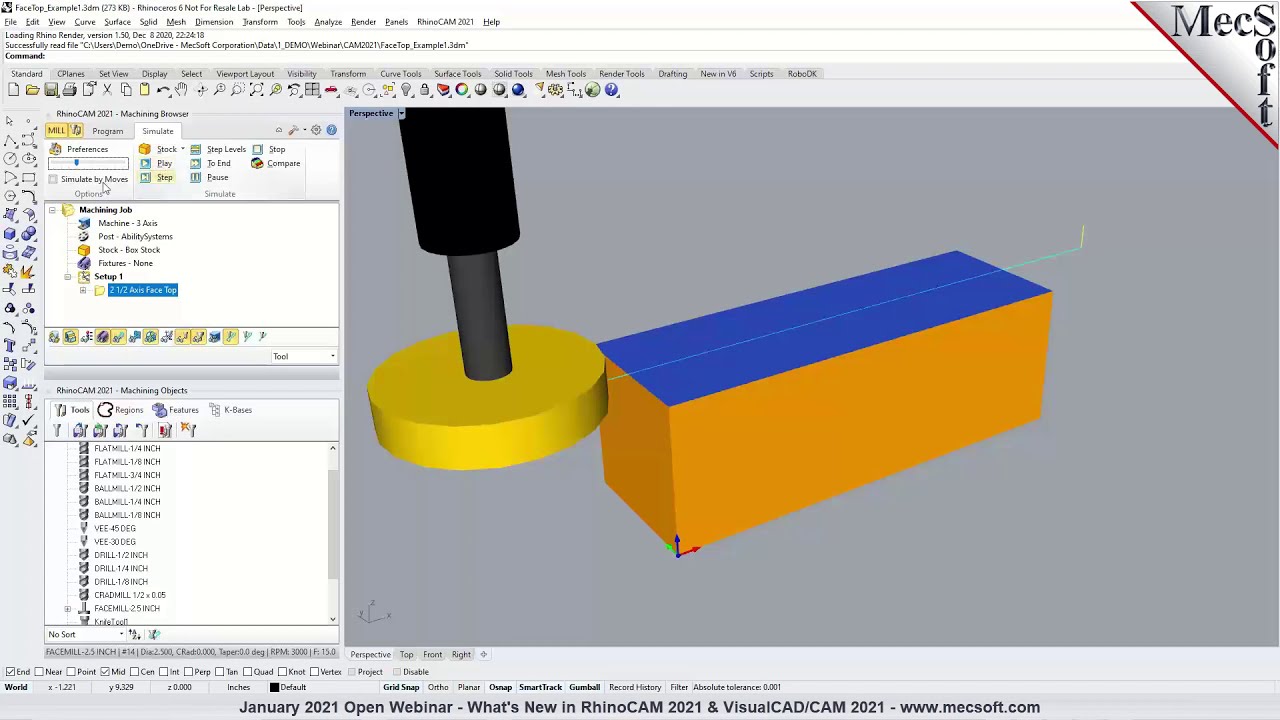Enable the Near osnap checkbox
The height and width of the screenshot is (720, 1280).
tap(38, 672)
